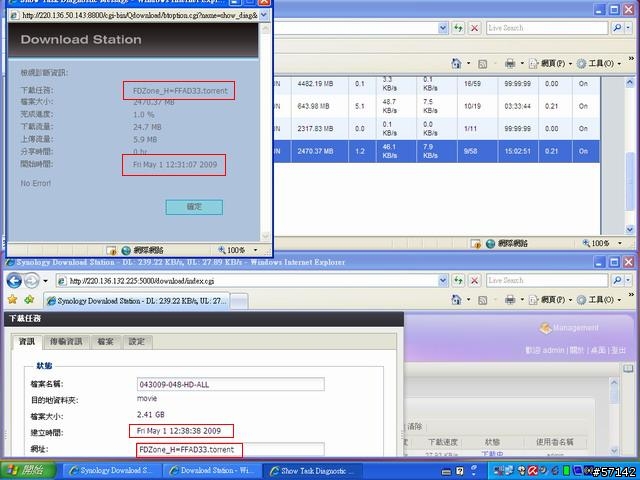Switch to the 資訊 tab
The width and height of the screenshot is (640, 480).
tap(27, 342)
